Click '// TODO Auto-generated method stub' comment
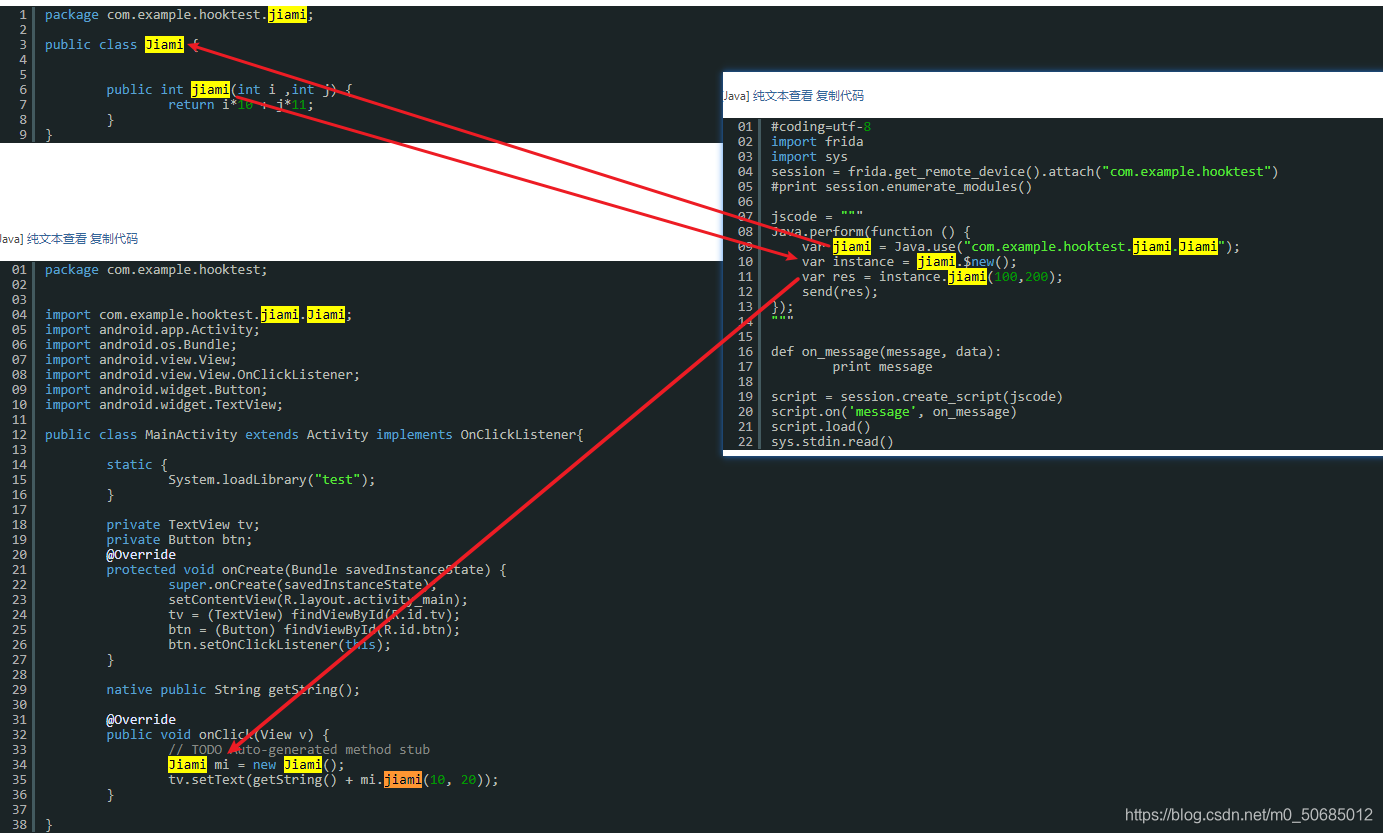The width and height of the screenshot is (1383, 834). pyautogui.click(x=299, y=750)
